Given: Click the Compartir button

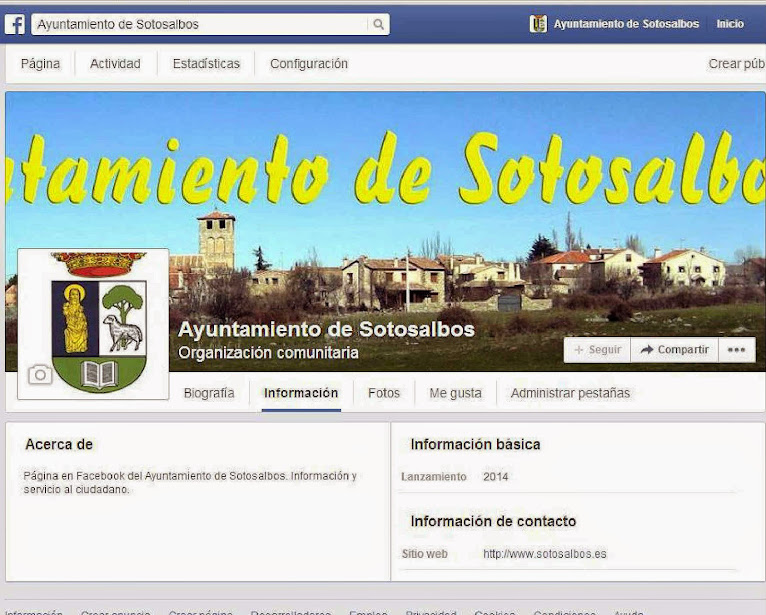Looking at the screenshot, I should click(x=674, y=350).
